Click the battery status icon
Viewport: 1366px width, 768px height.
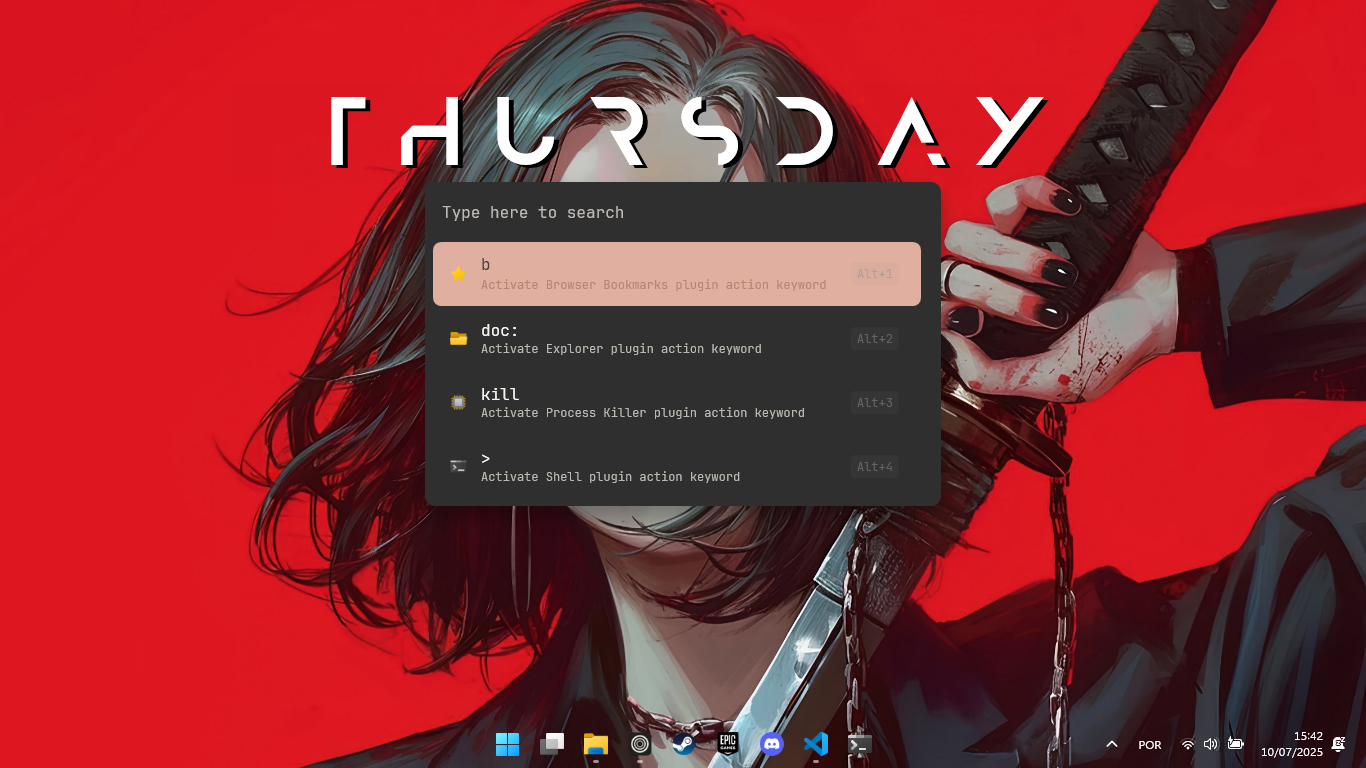[x=1236, y=744]
